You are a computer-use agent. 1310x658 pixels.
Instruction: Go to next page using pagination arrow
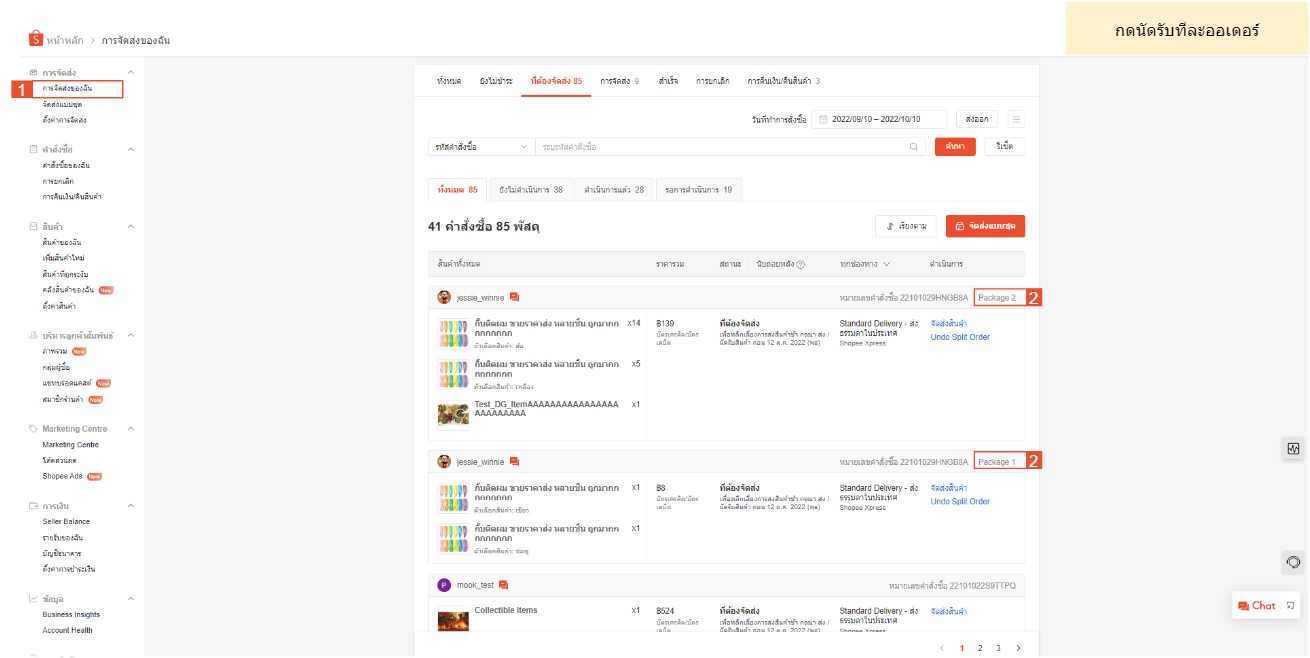[x=1018, y=648]
